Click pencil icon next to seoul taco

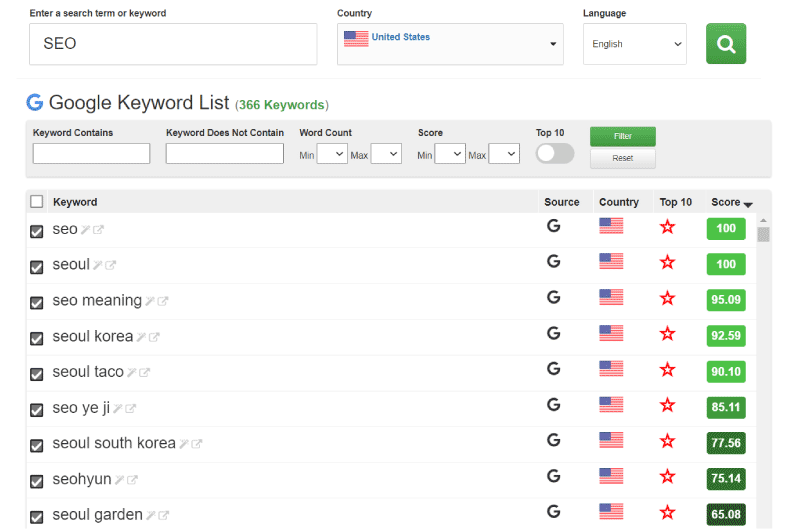tap(132, 373)
